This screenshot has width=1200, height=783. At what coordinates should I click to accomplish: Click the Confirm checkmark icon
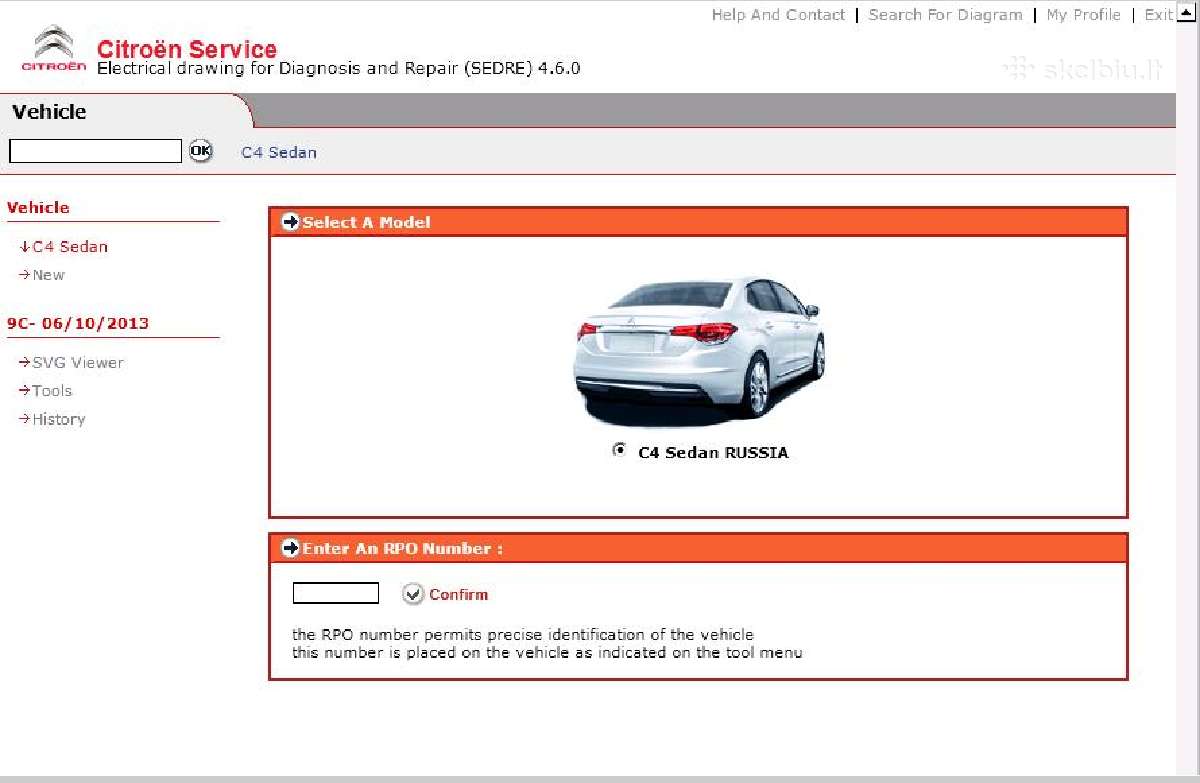(x=413, y=594)
